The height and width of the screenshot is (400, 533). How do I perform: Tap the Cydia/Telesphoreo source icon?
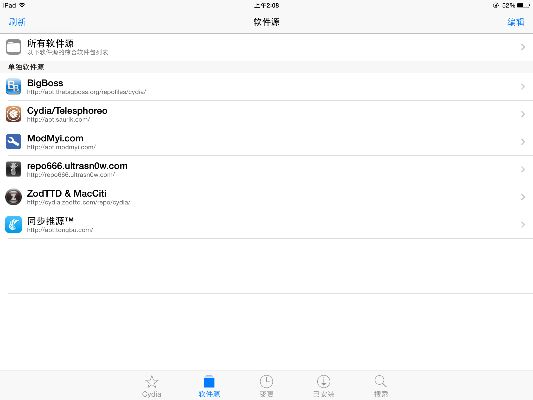[x=13, y=114]
